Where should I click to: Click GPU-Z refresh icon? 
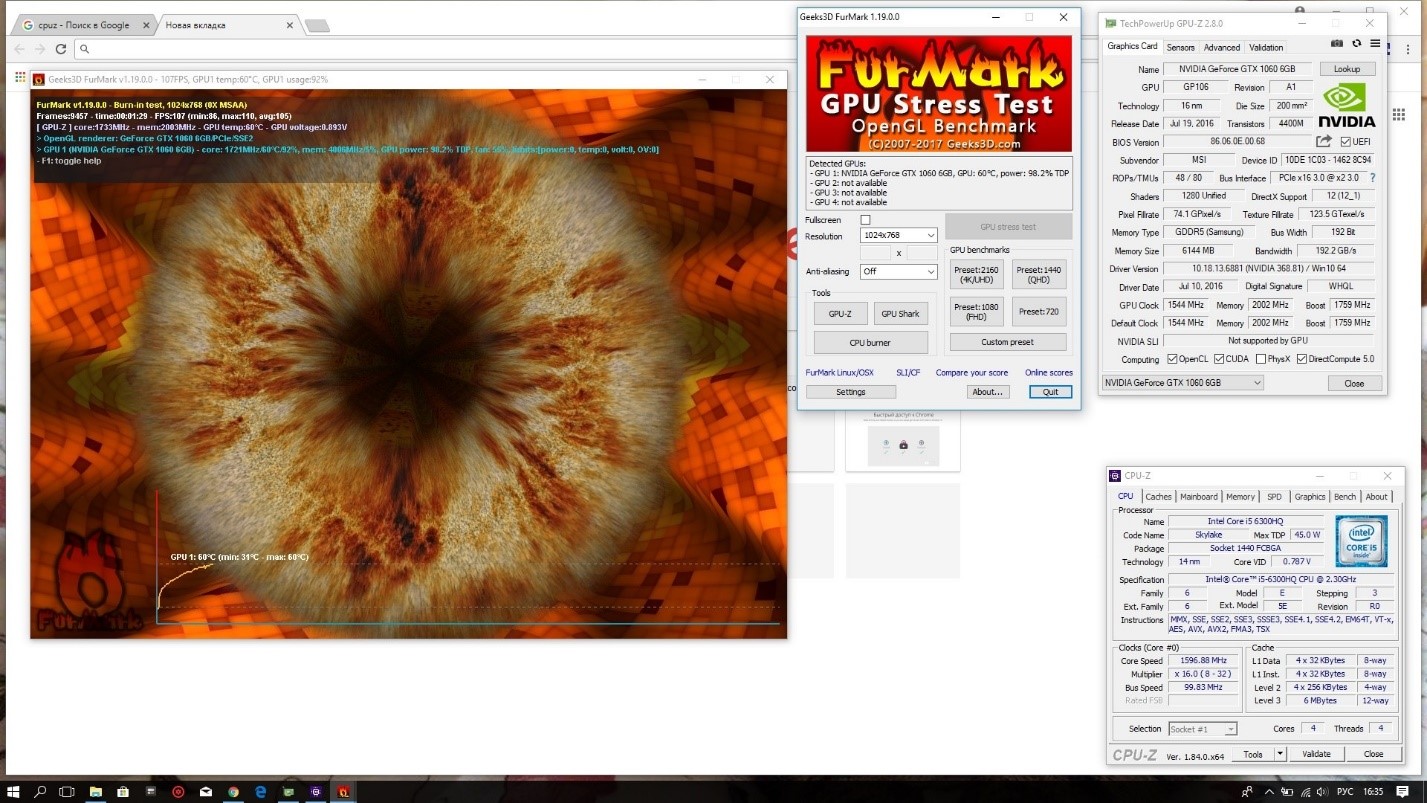[1357, 44]
